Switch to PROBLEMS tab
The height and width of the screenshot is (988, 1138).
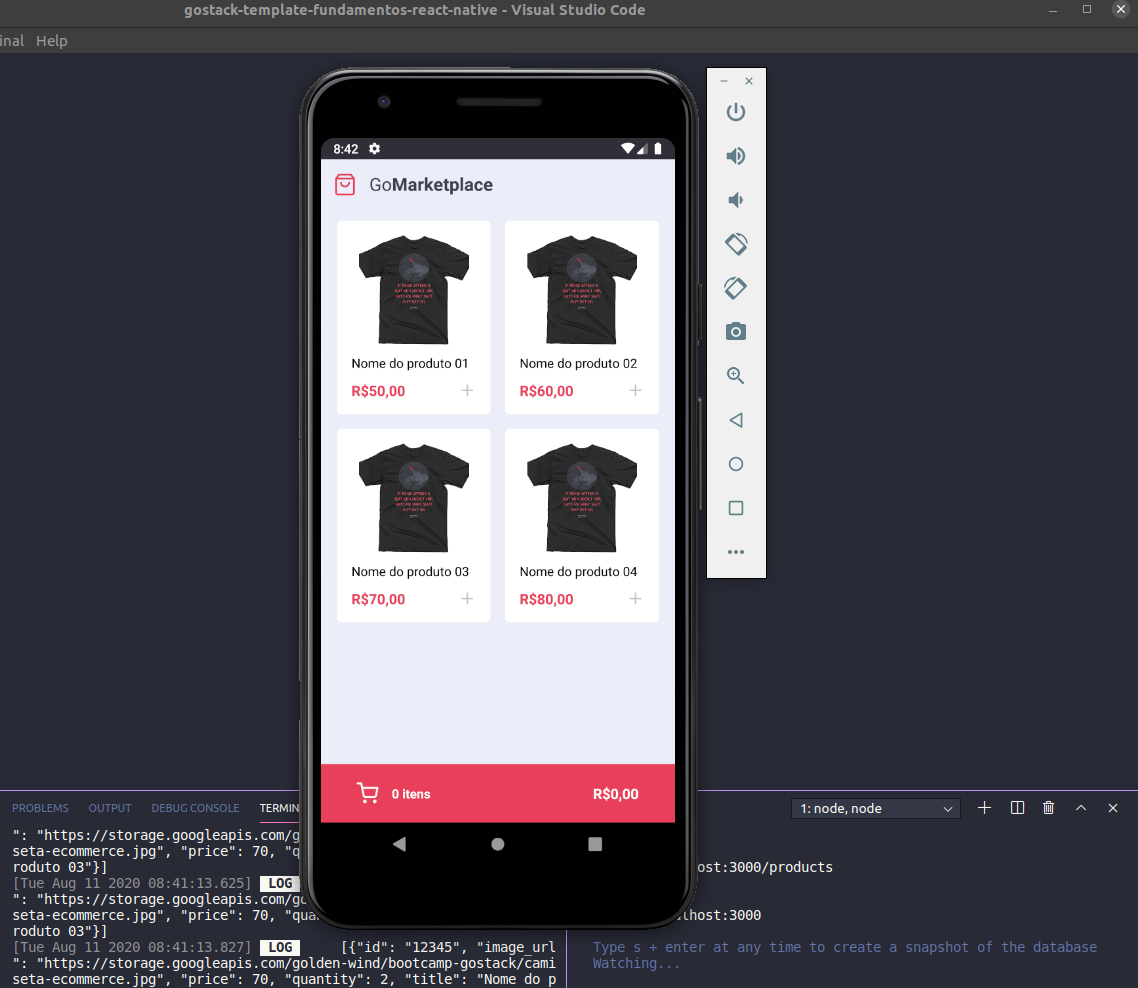click(40, 808)
